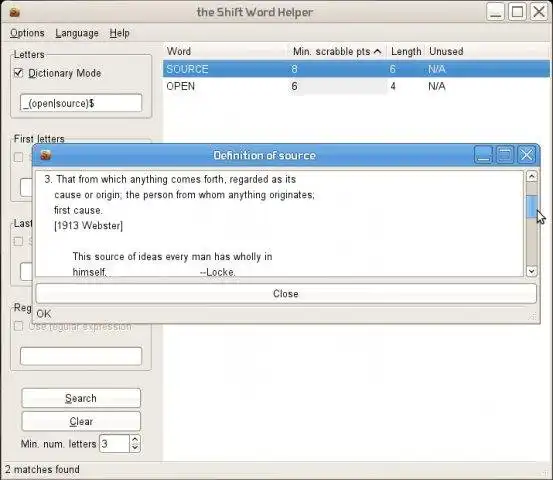Click the '2 matches found' status text
Image resolution: width=553 pixels, height=480 pixels.
42,470
